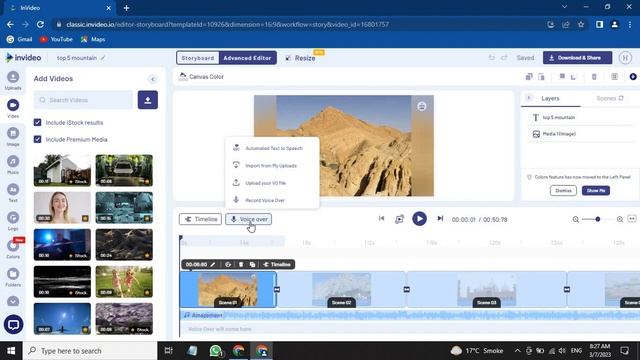Open the Resize option
This screenshot has height=360, width=640.
300,58
